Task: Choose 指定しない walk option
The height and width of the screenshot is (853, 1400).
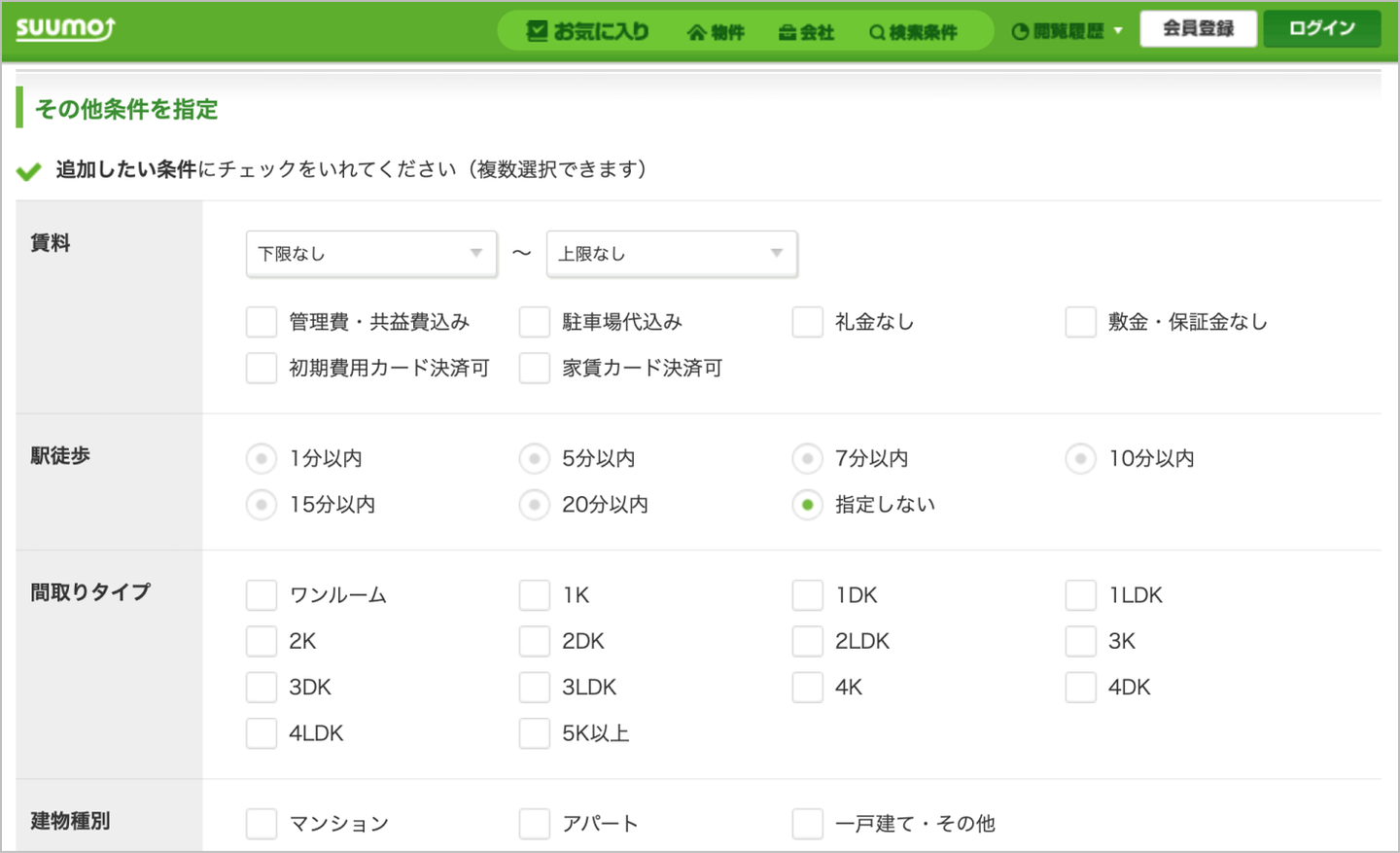Action: [x=808, y=505]
